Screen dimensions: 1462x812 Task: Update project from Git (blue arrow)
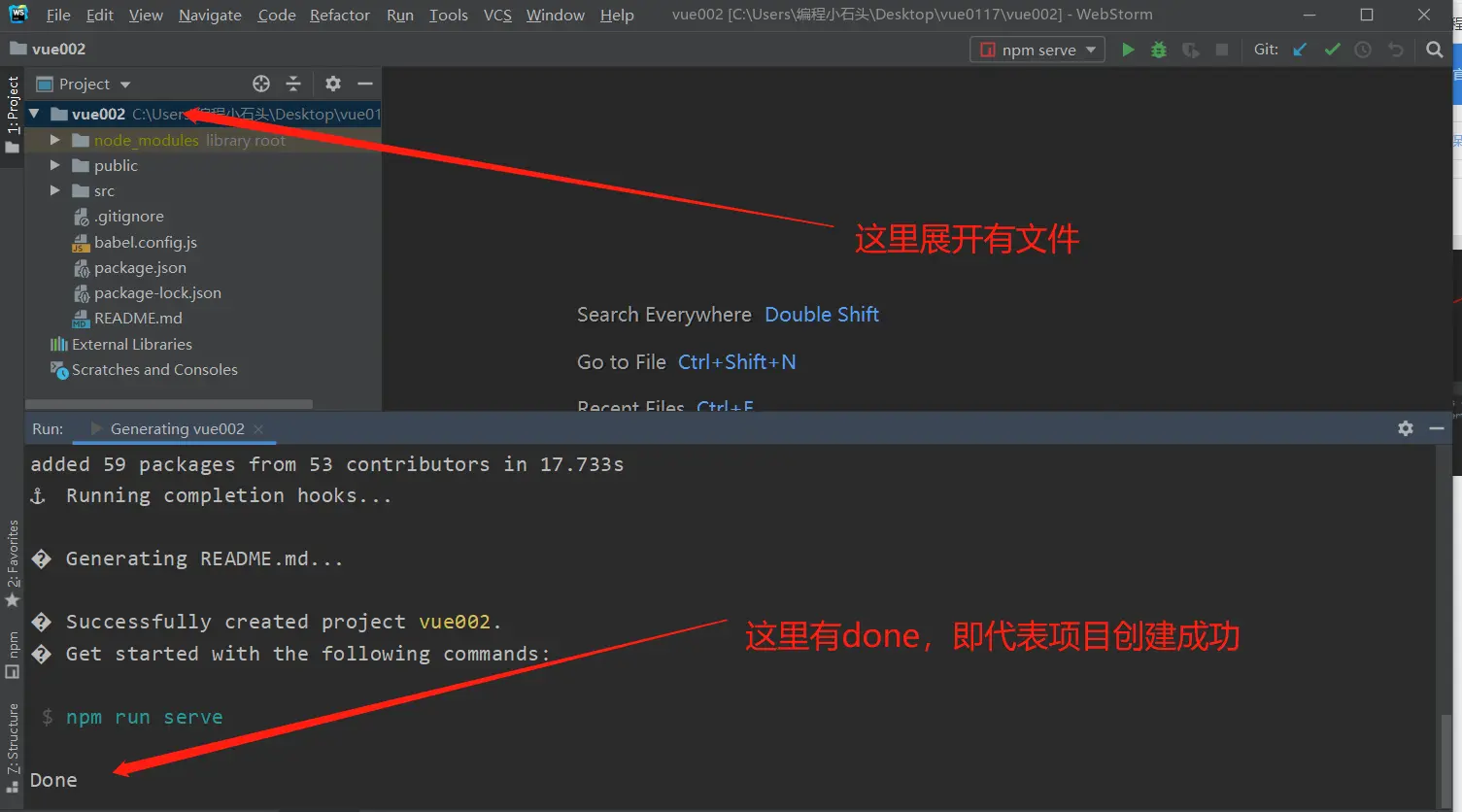[1300, 50]
